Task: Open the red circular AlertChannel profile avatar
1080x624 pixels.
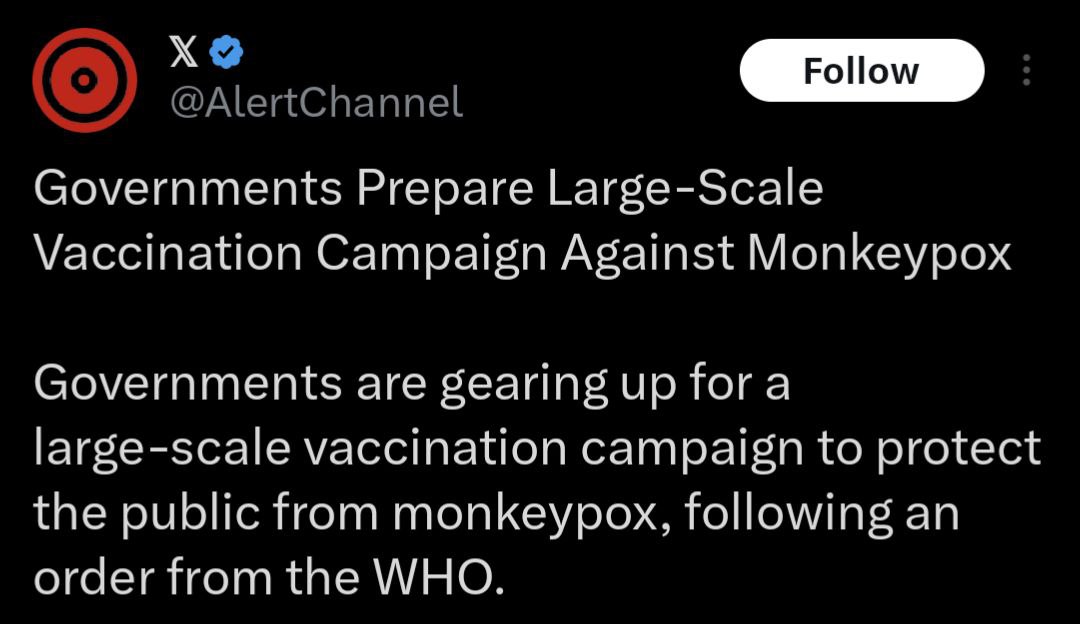Action: click(x=84, y=80)
